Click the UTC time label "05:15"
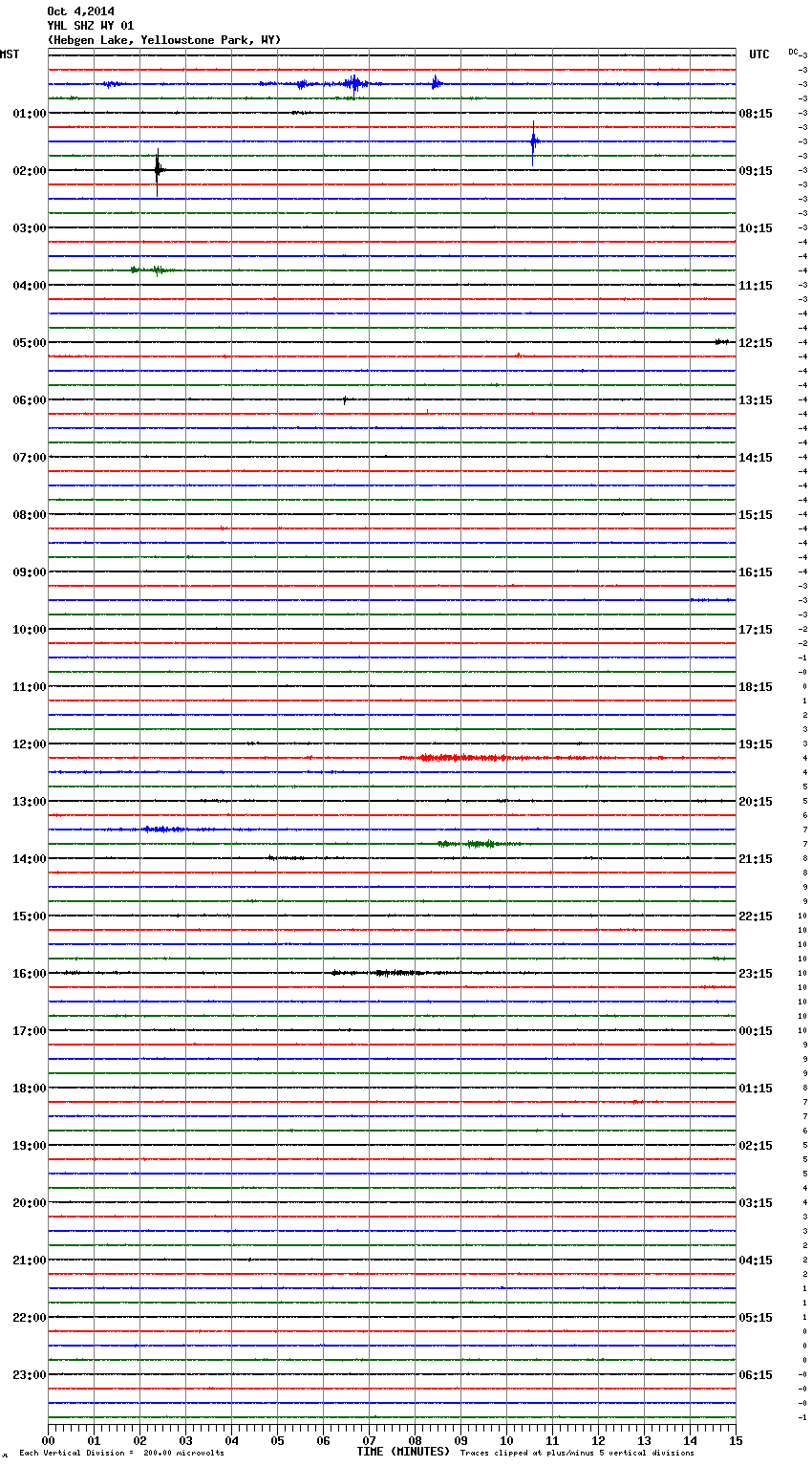The width and height of the screenshot is (812, 1466). [756, 1318]
